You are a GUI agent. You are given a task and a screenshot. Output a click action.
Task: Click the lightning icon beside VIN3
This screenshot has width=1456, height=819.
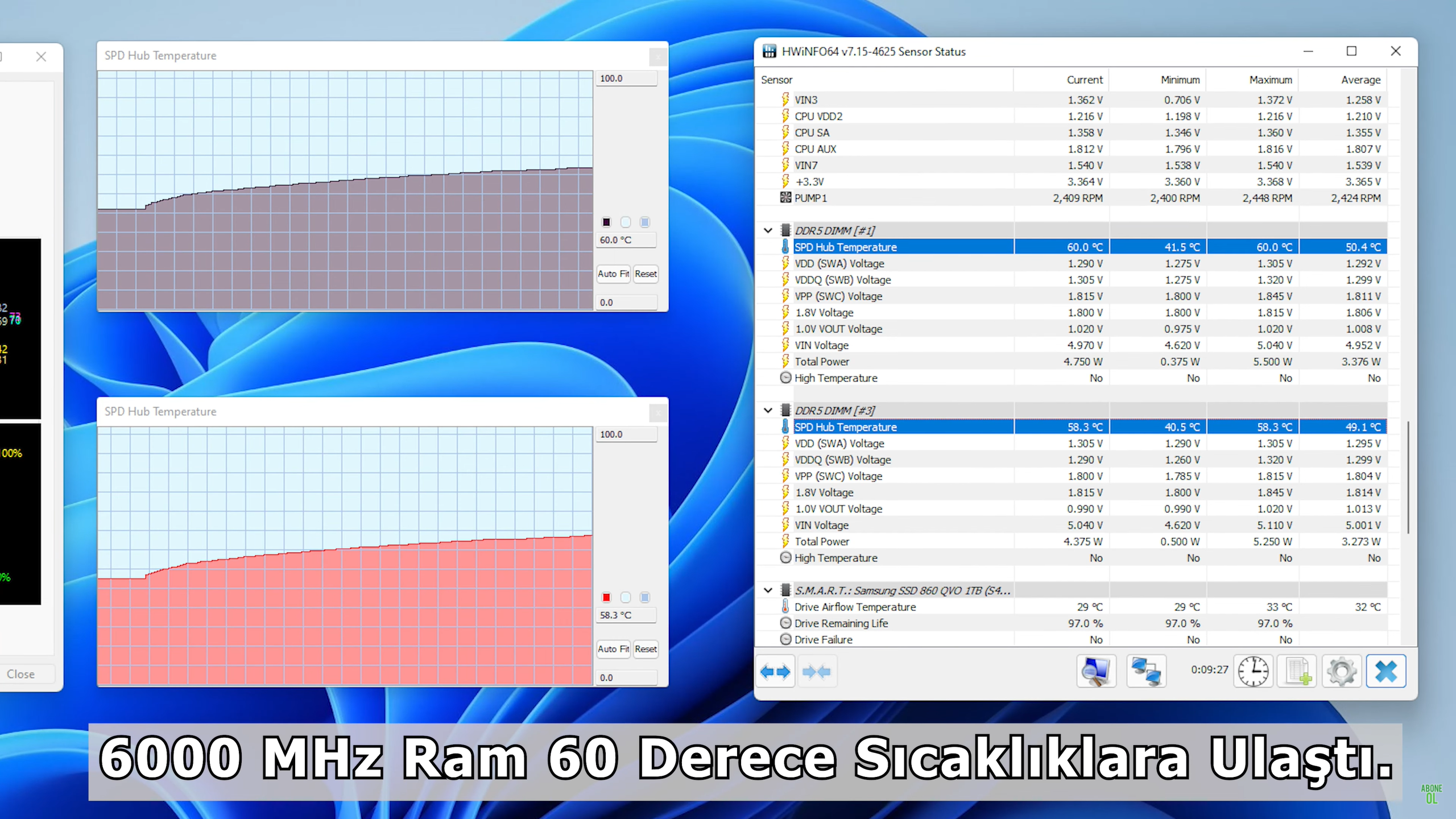point(785,100)
